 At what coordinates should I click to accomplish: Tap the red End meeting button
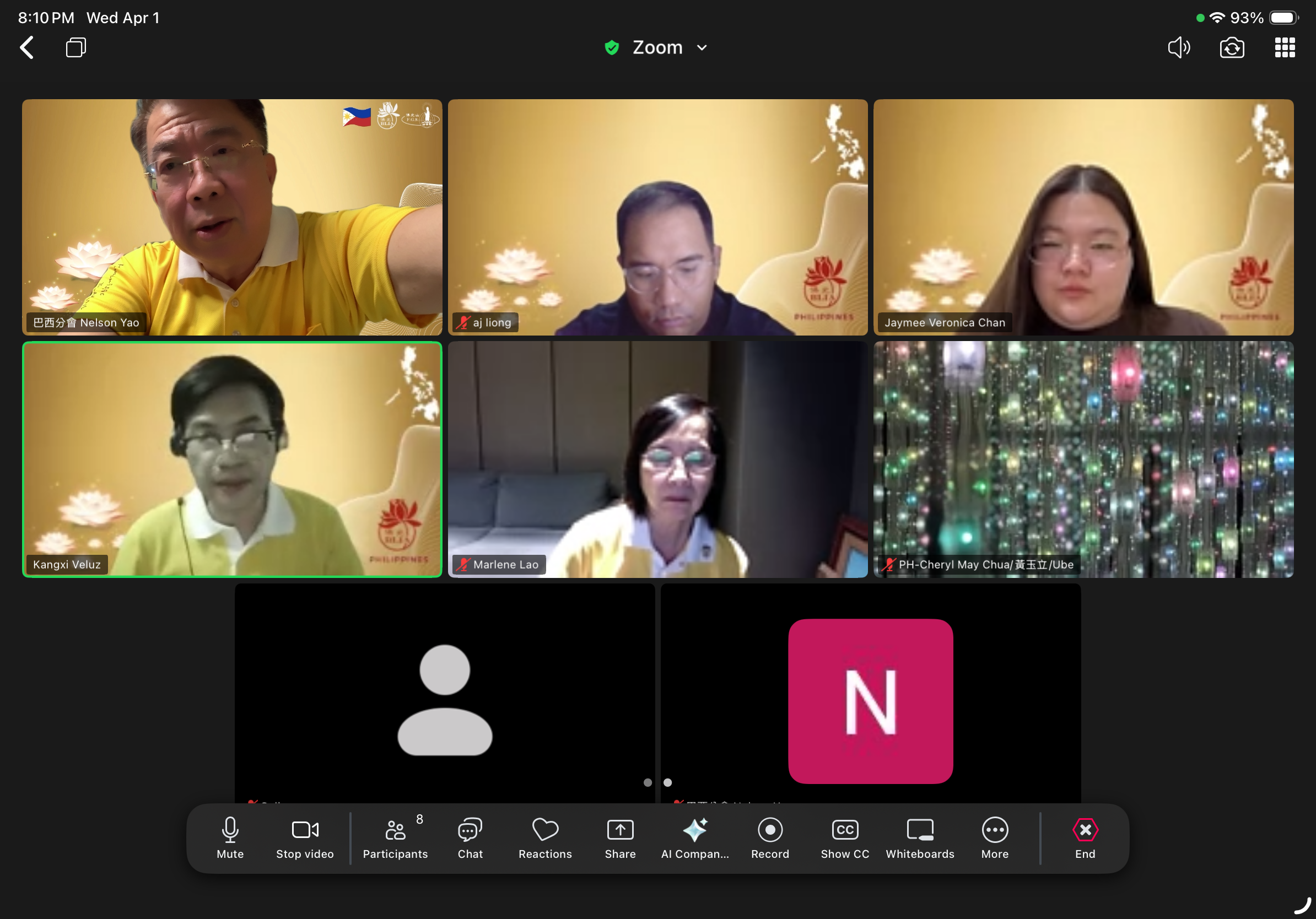pos(1085,837)
